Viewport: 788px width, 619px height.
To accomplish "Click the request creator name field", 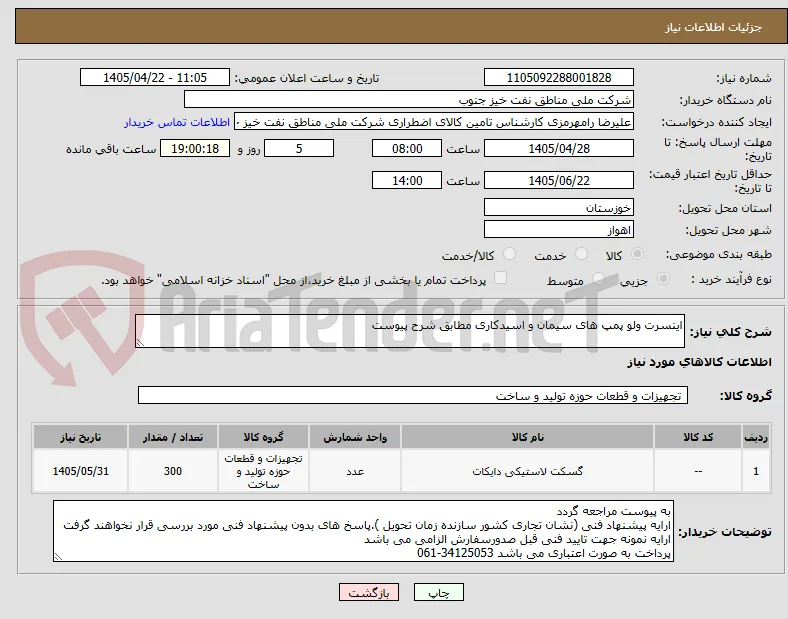I will [x=434, y=122].
